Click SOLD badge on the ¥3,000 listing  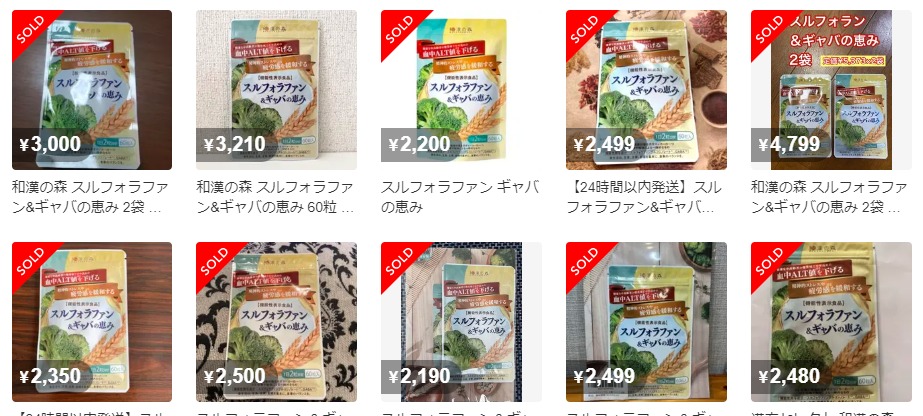point(31,29)
